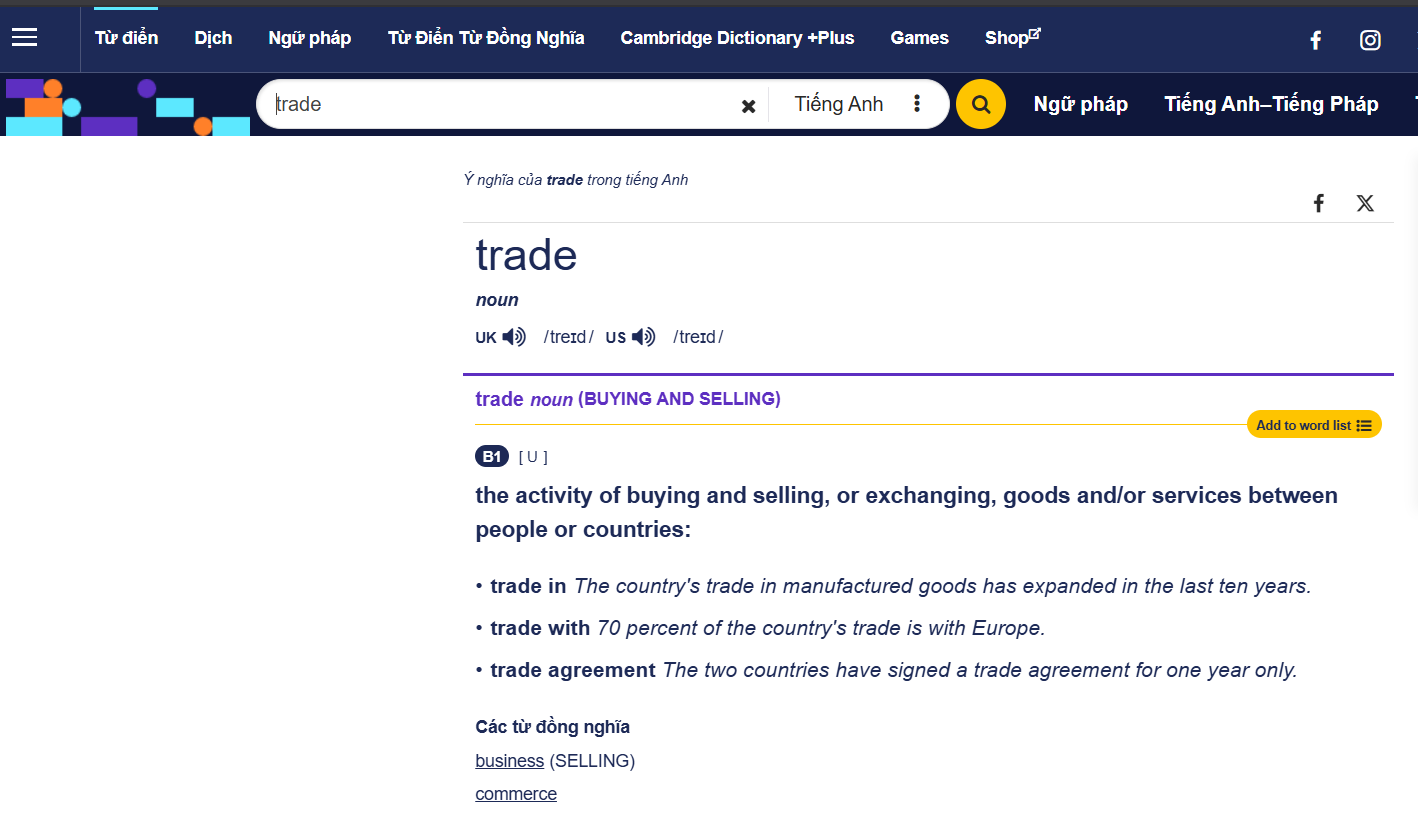Click the yellow search magnifier button
1418x816 pixels.
point(980,104)
